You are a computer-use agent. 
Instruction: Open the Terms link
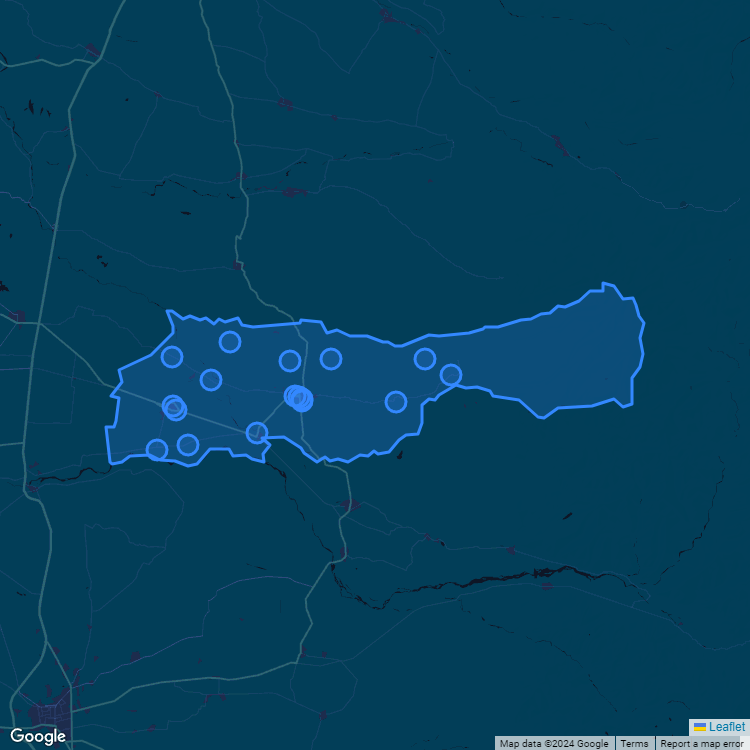click(634, 743)
